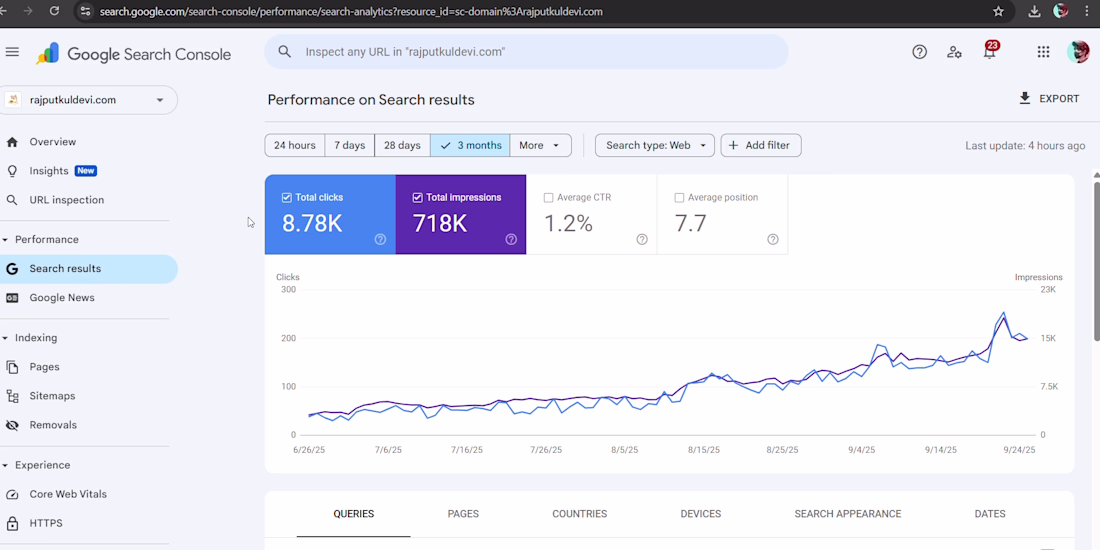Switch to the Queries tab
The width and height of the screenshot is (1100, 550).
354,514
